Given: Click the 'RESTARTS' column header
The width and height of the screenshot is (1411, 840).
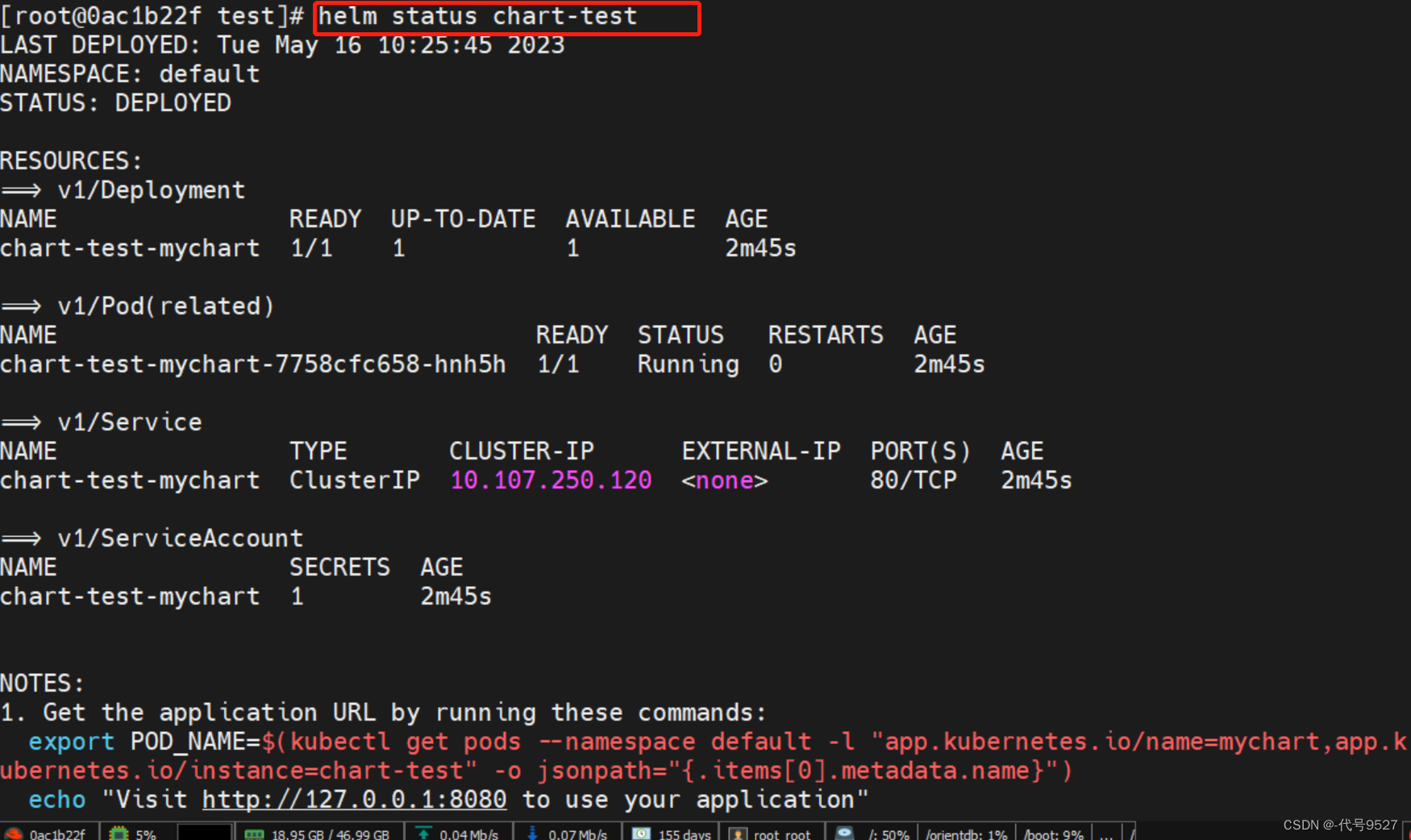Looking at the screenshot, I should [826, 335].
